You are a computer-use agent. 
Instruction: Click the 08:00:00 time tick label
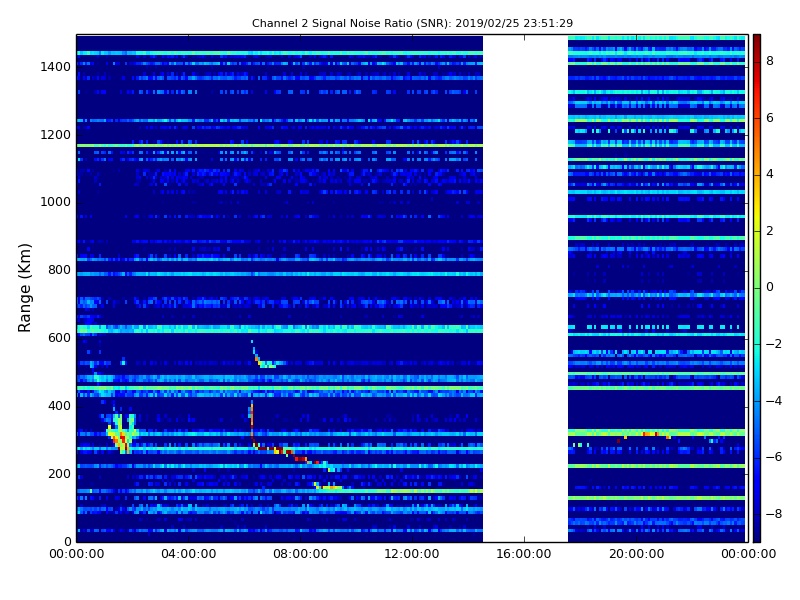point(301,554)
